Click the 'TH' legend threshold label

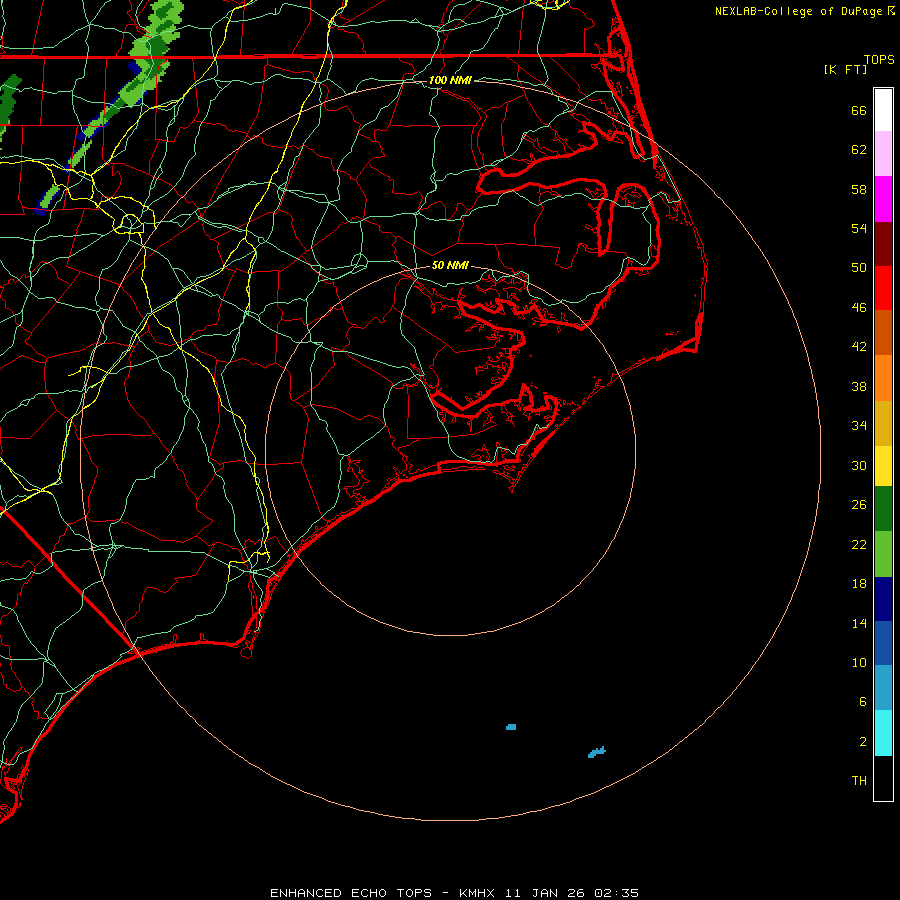859,781
